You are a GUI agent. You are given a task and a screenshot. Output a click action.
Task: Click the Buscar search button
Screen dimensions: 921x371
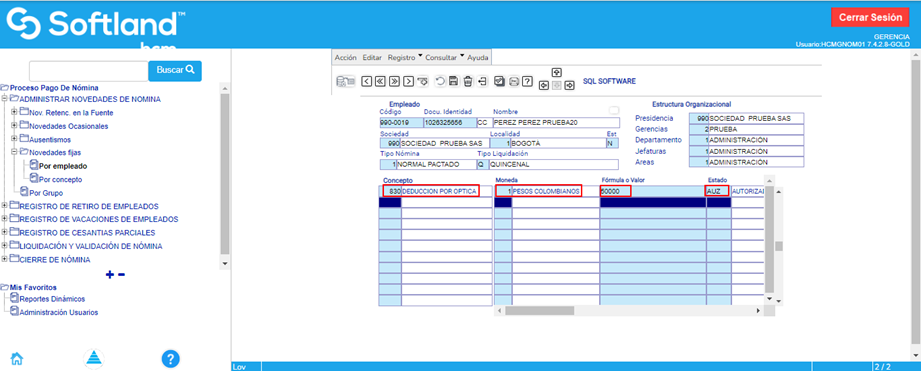coord(175,70)
